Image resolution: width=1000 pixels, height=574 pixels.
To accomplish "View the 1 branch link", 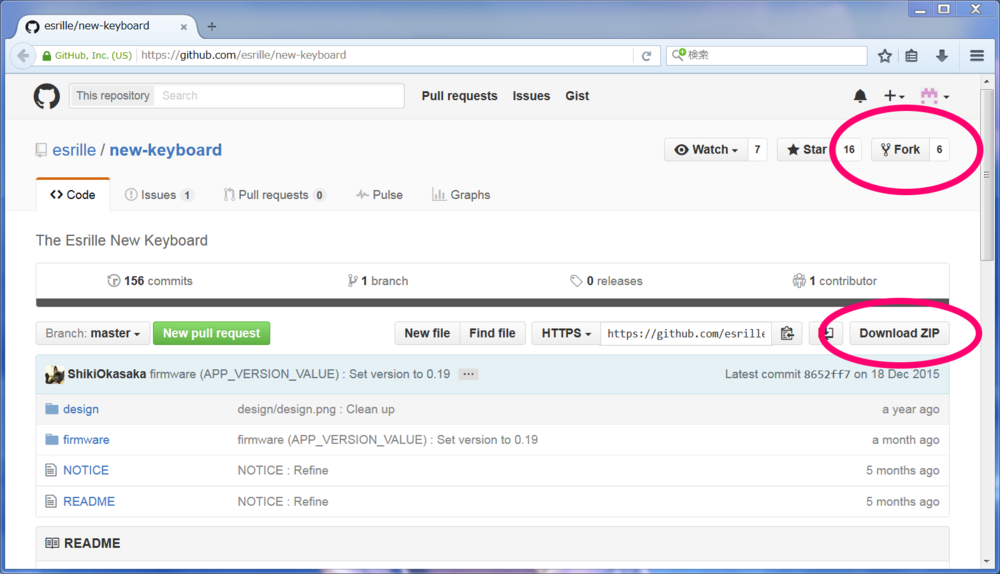I will tap(378, 281).
